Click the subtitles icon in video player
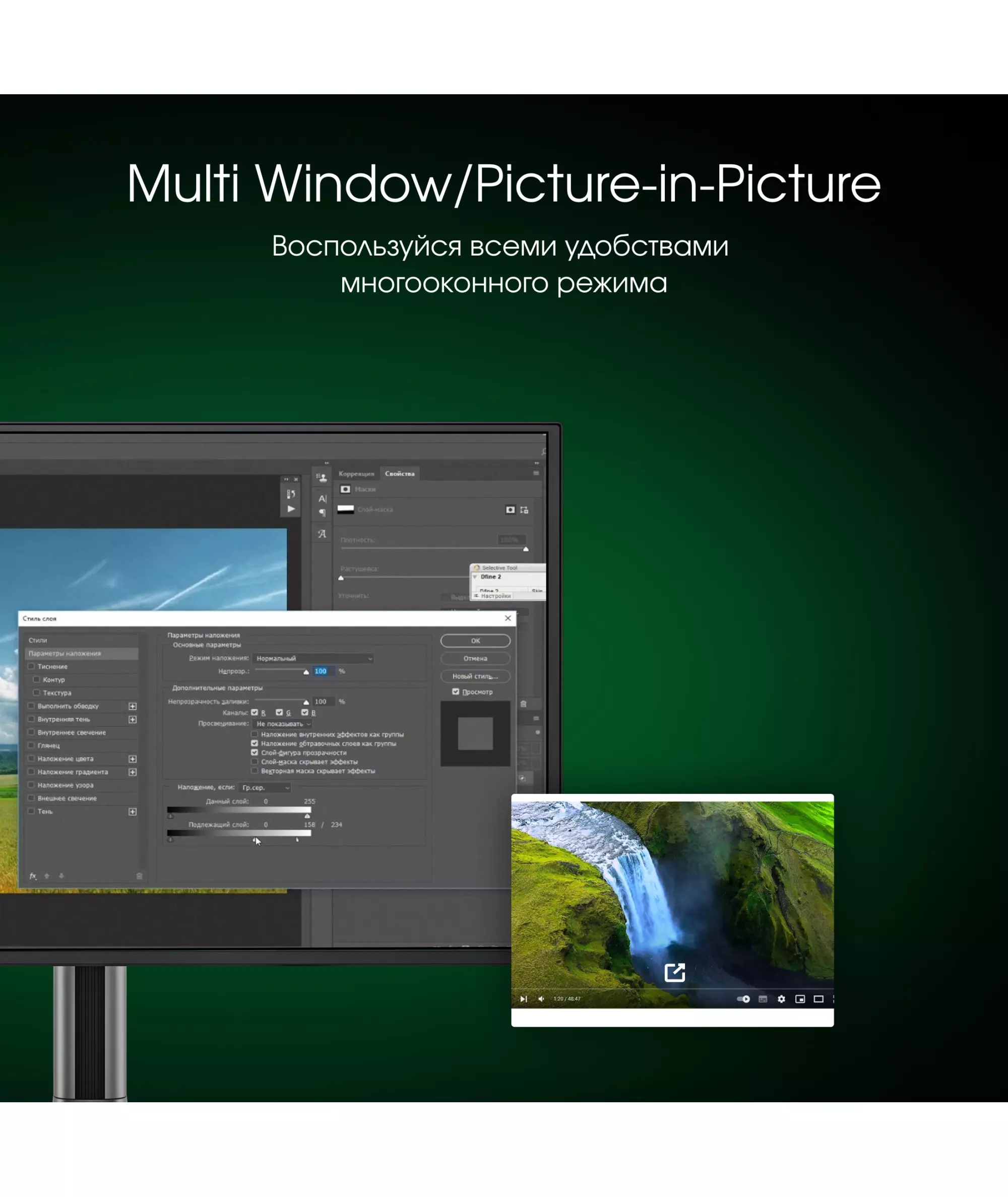Image resolution: width=1008 pixels, height=1197 pixels. click(763, 999)
